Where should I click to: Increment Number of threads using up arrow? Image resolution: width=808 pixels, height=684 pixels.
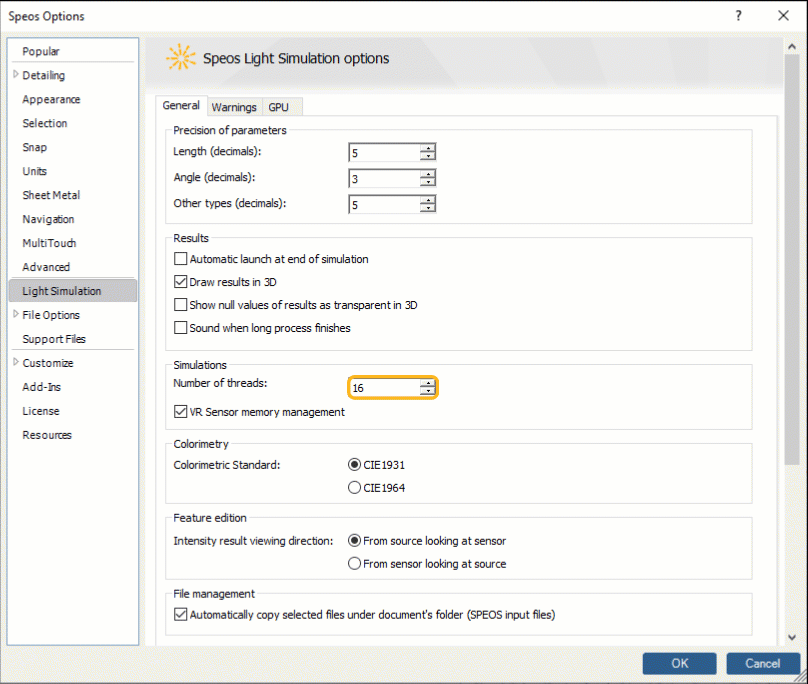pyautogui.click(x=427, y=383)
